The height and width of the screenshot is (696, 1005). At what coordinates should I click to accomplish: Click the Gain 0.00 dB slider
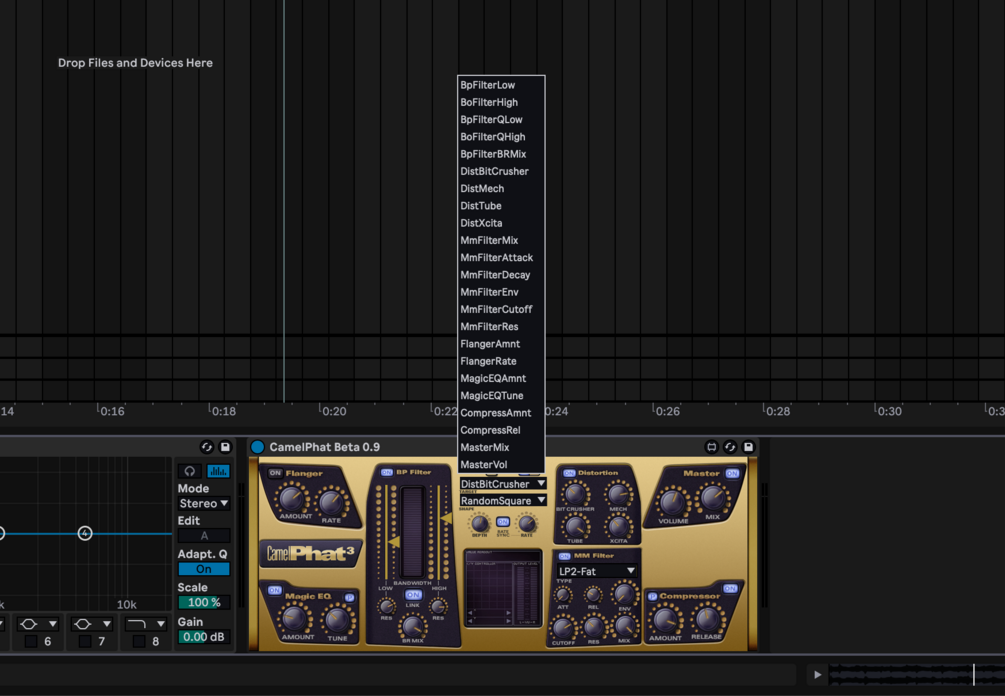(204, 637)
